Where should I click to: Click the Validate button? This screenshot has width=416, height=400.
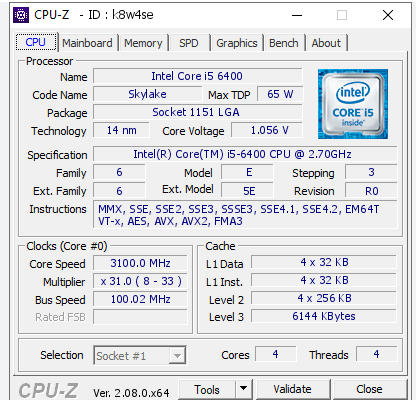coord(292,389)
